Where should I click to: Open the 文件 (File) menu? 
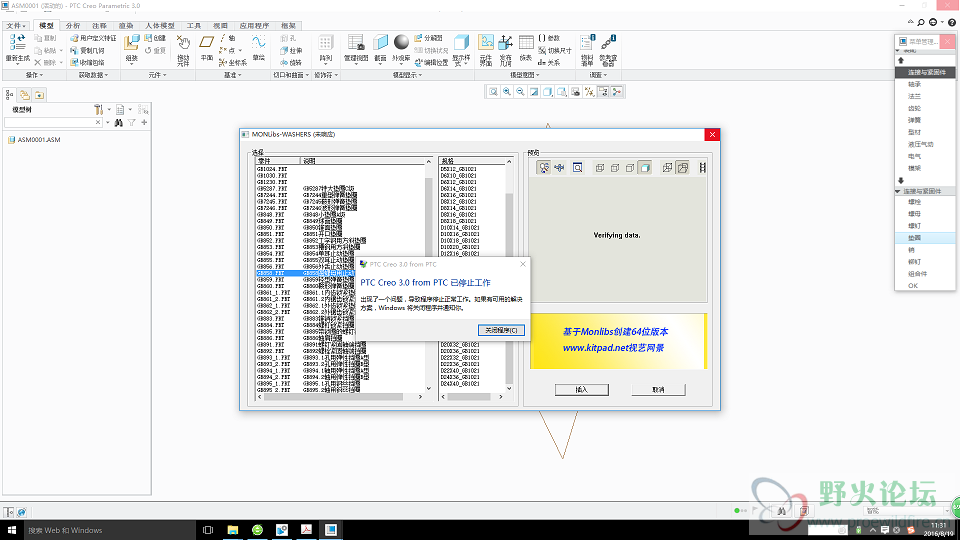(16, 26)
